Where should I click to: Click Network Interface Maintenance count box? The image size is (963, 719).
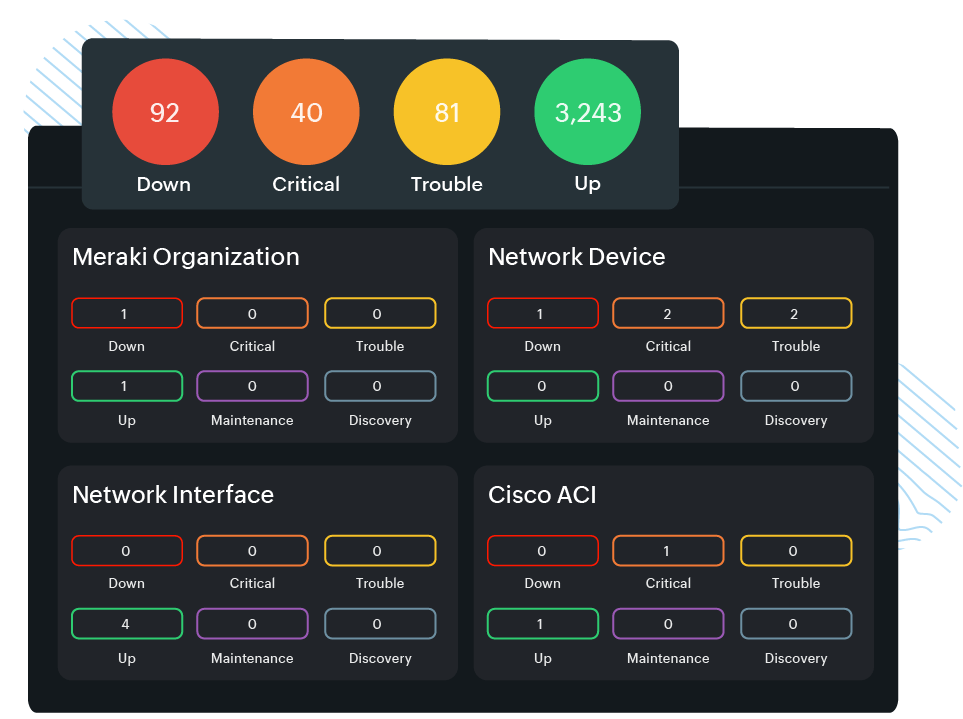[252, 624]
